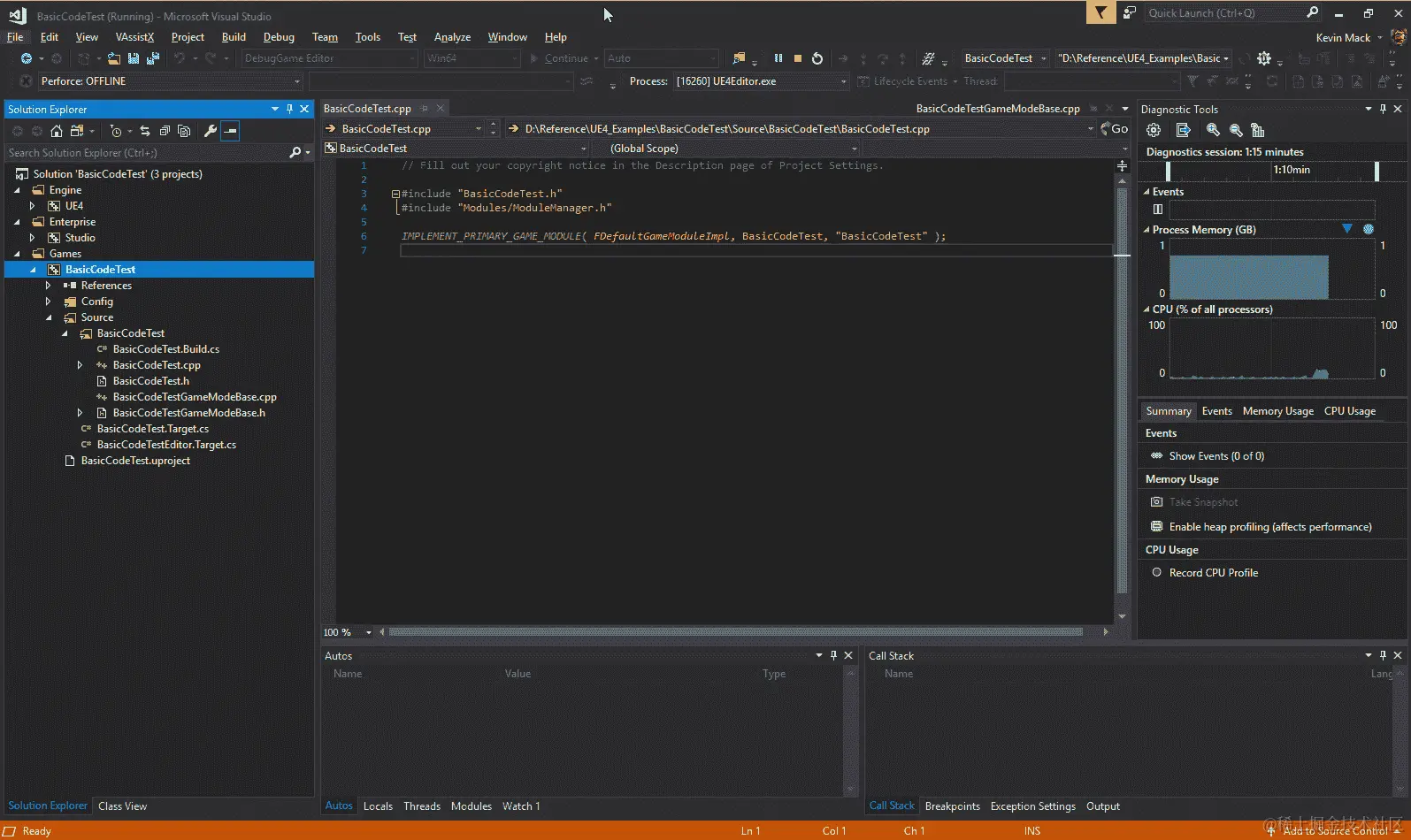Switch to the Breakpoints tab

(953, 806)
